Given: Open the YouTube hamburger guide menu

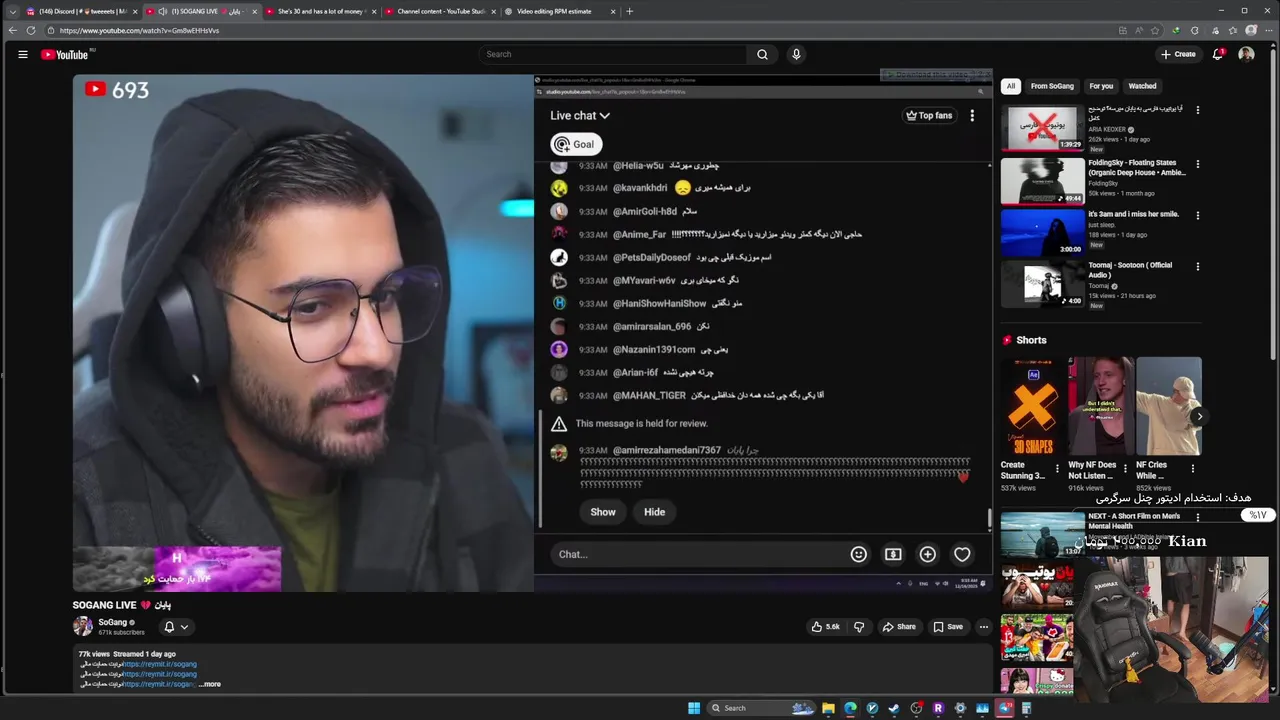Looking at the screenshot, I should tap(22, 54).
